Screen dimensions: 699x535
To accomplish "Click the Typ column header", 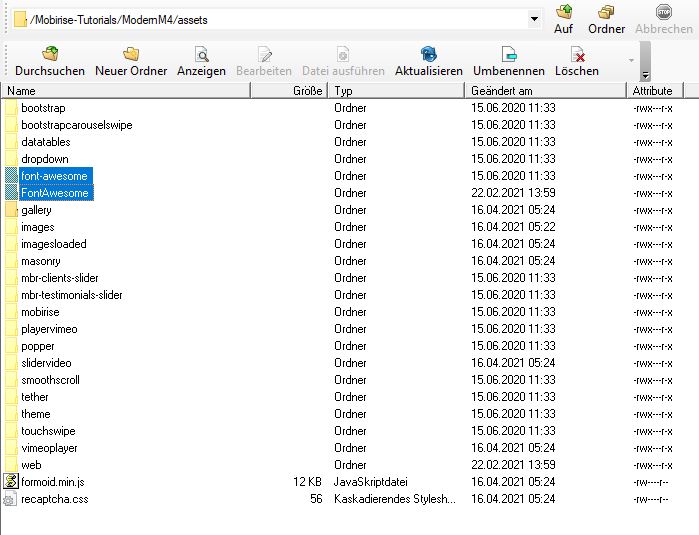I will pos(396,91).
